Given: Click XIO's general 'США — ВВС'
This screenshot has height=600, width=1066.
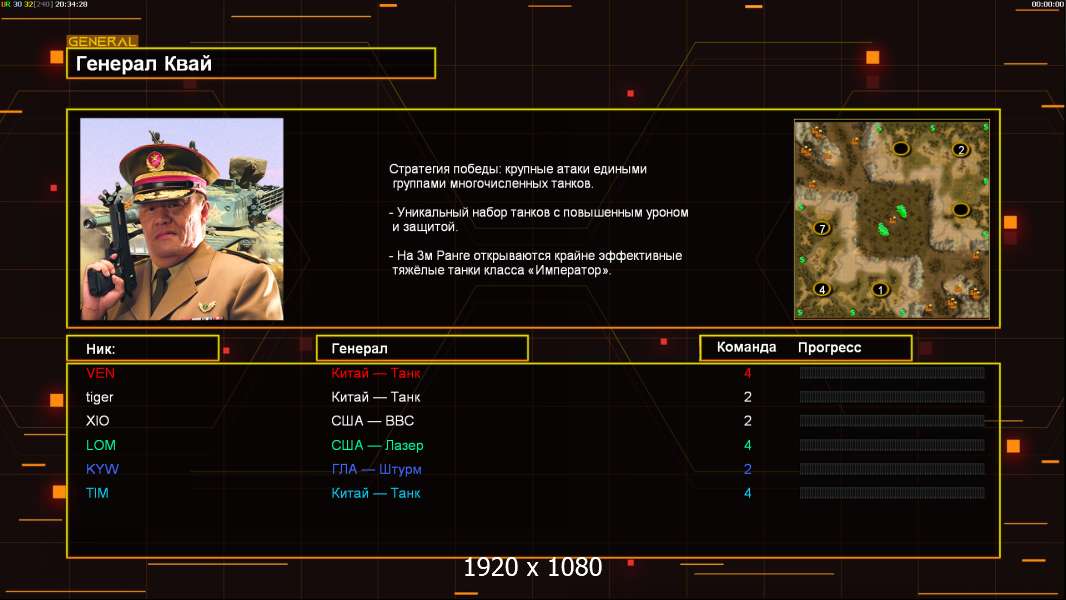Looking at the screenshot, I should tap(373, 421).
